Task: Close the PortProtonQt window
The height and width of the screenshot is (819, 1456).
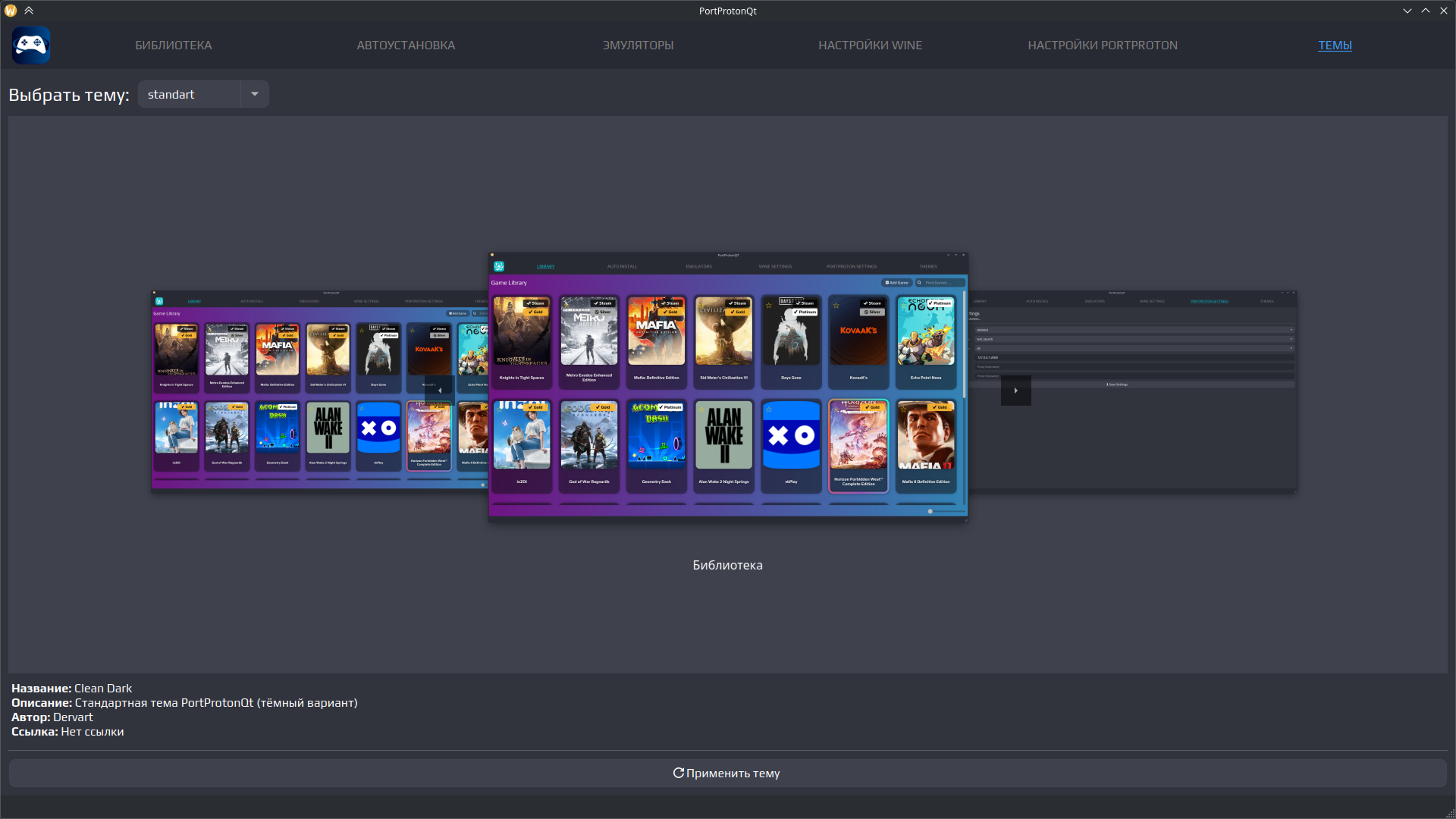Action: pyautogui.click(x=1444, y=11)
